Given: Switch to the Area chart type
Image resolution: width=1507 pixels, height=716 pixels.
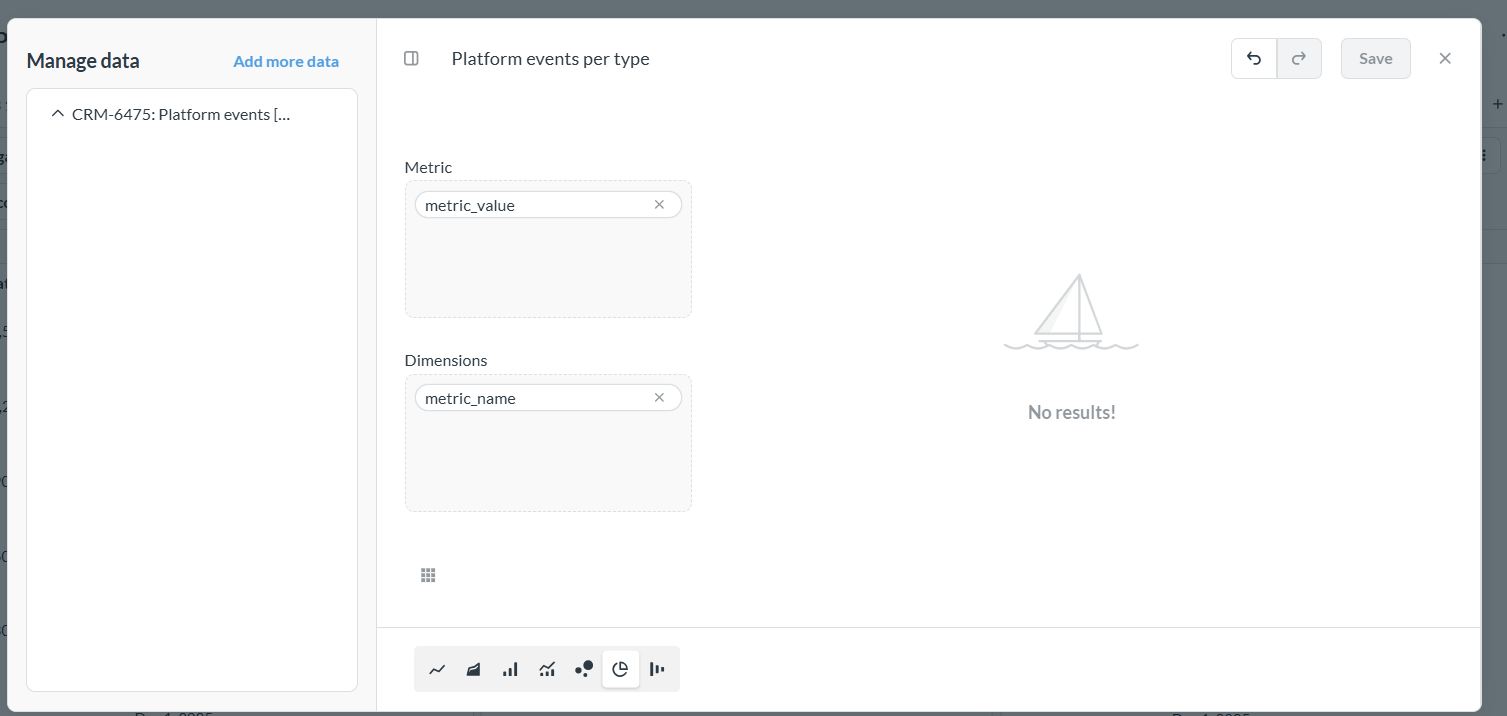Looking at the screenshot, I should (x=474, y=669).
